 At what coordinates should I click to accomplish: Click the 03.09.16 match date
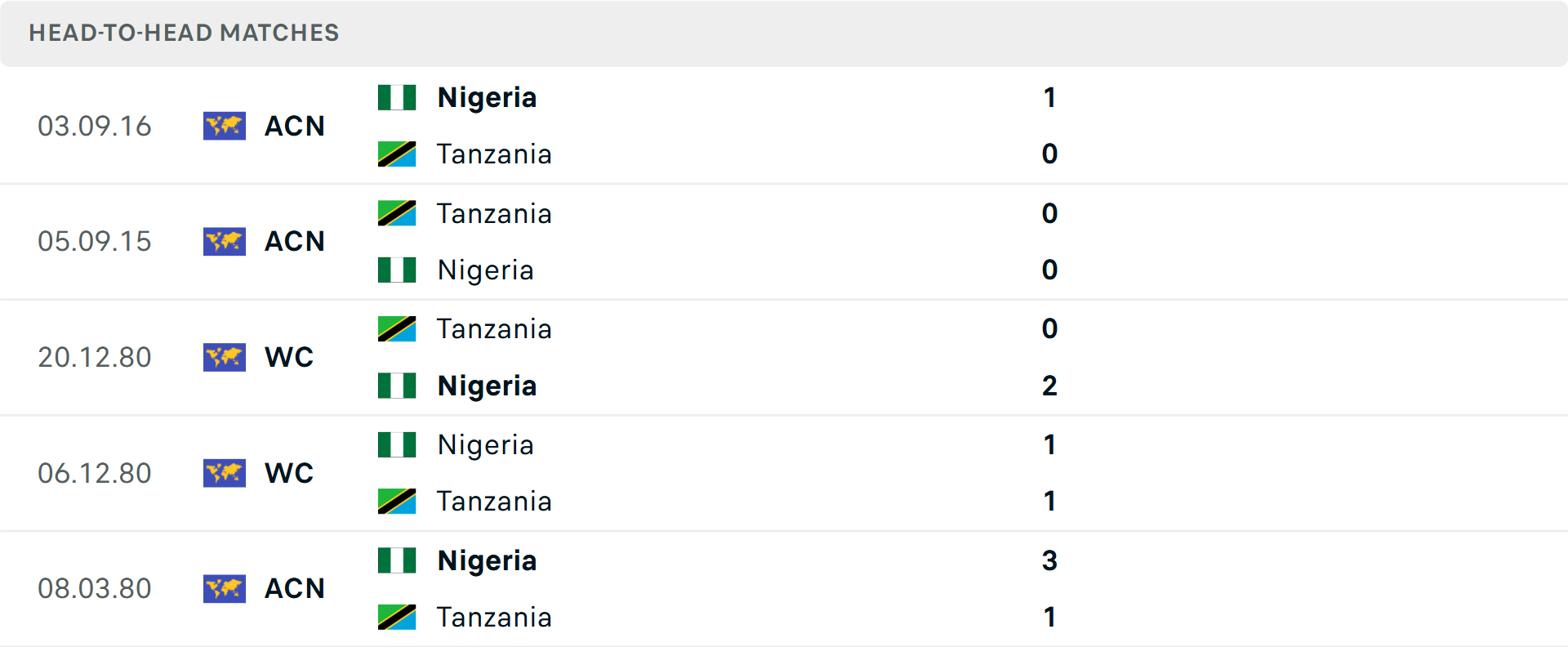[x=95, y=127]
